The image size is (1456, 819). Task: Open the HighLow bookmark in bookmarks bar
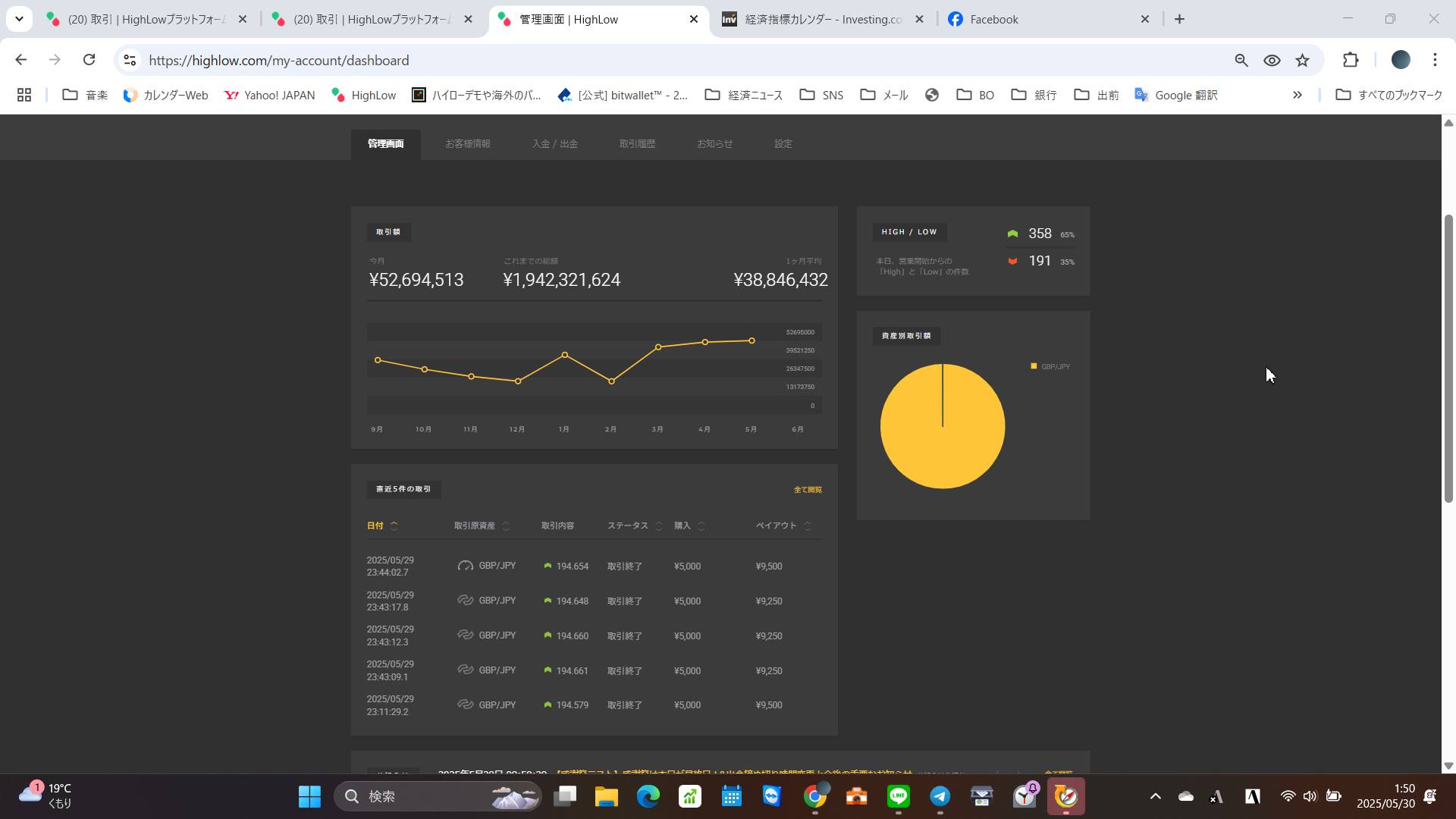(364, 95)
